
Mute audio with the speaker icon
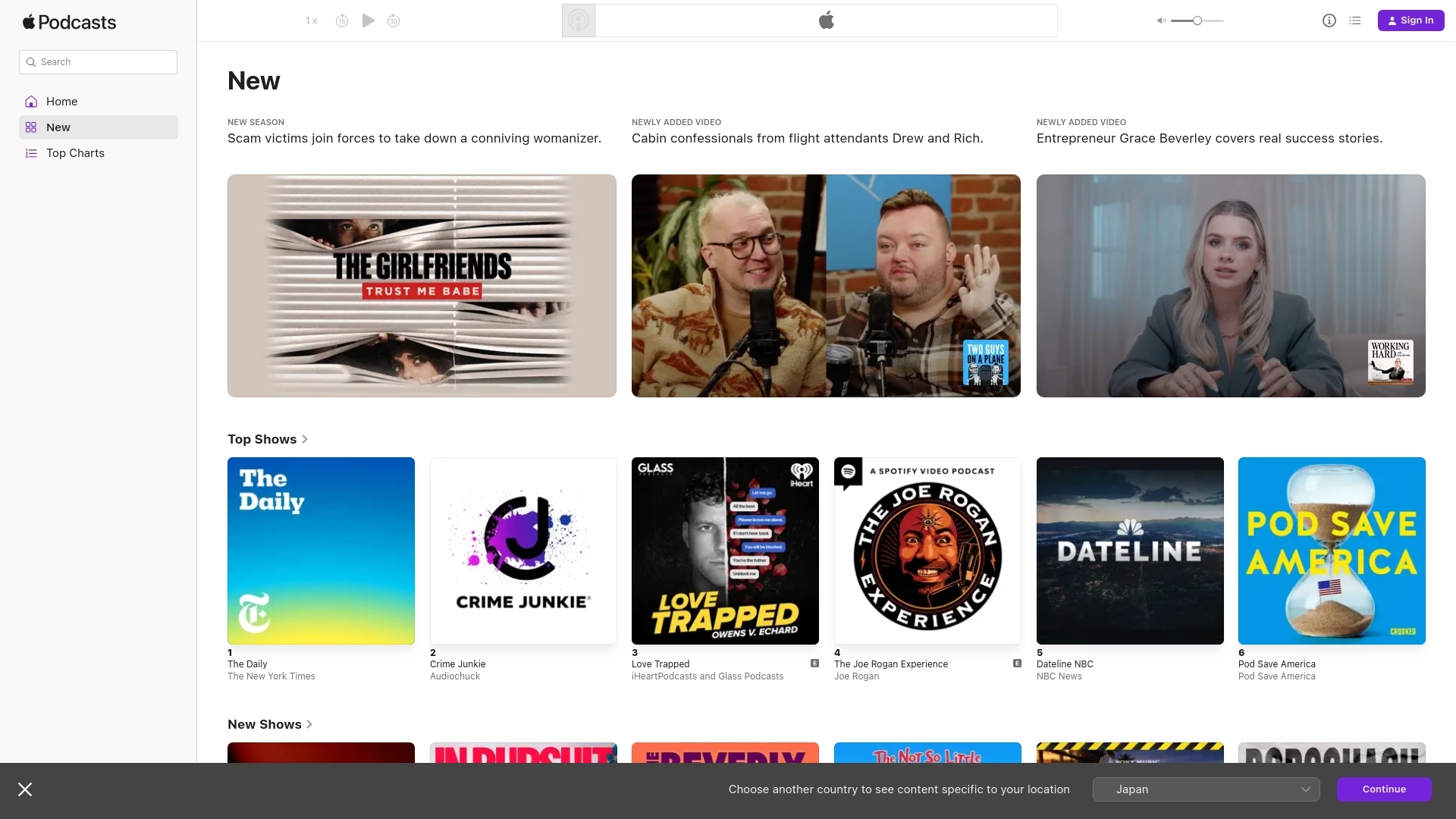pos(1161,20)
